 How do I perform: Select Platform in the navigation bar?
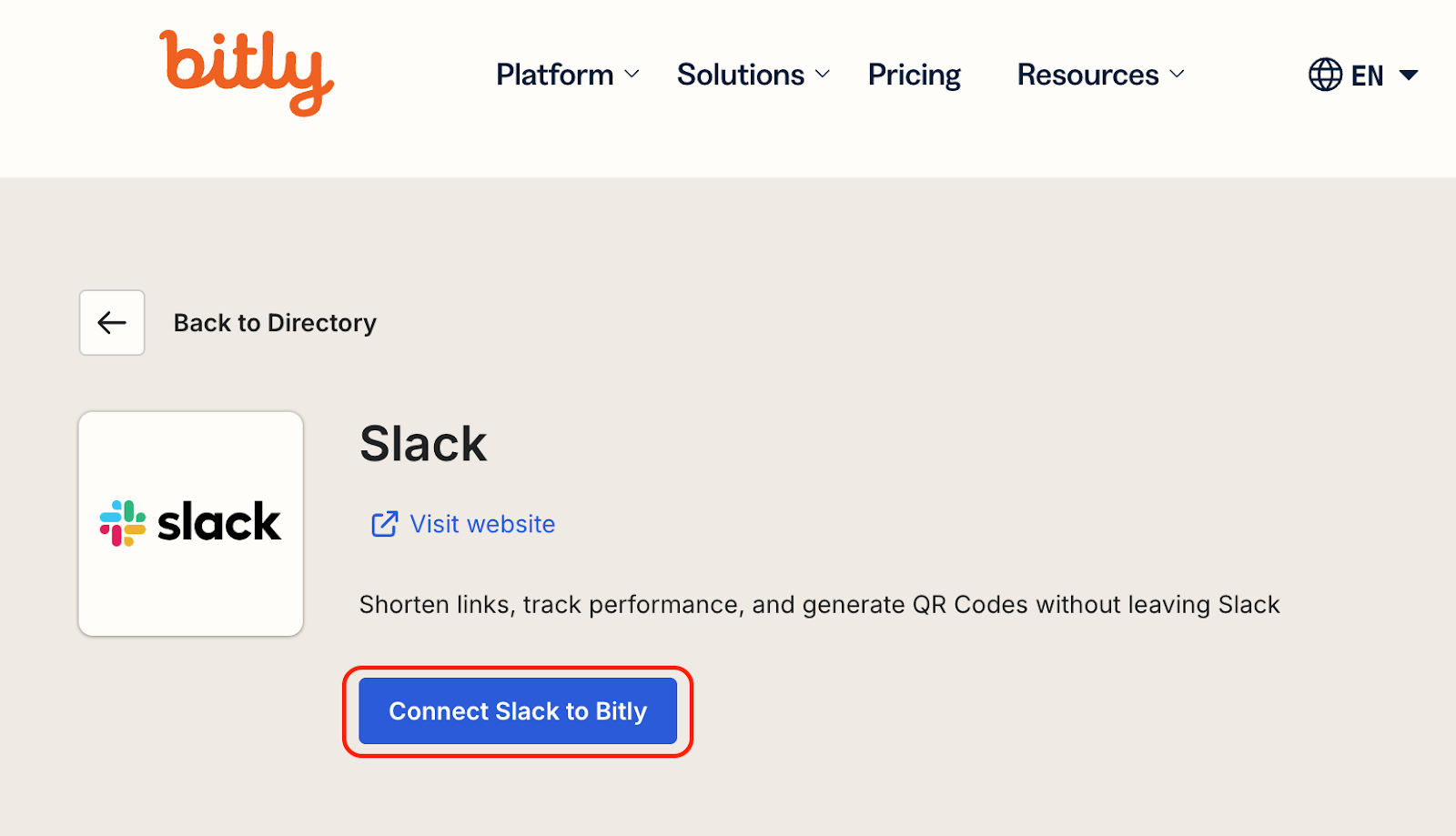[x=554, y=75]
